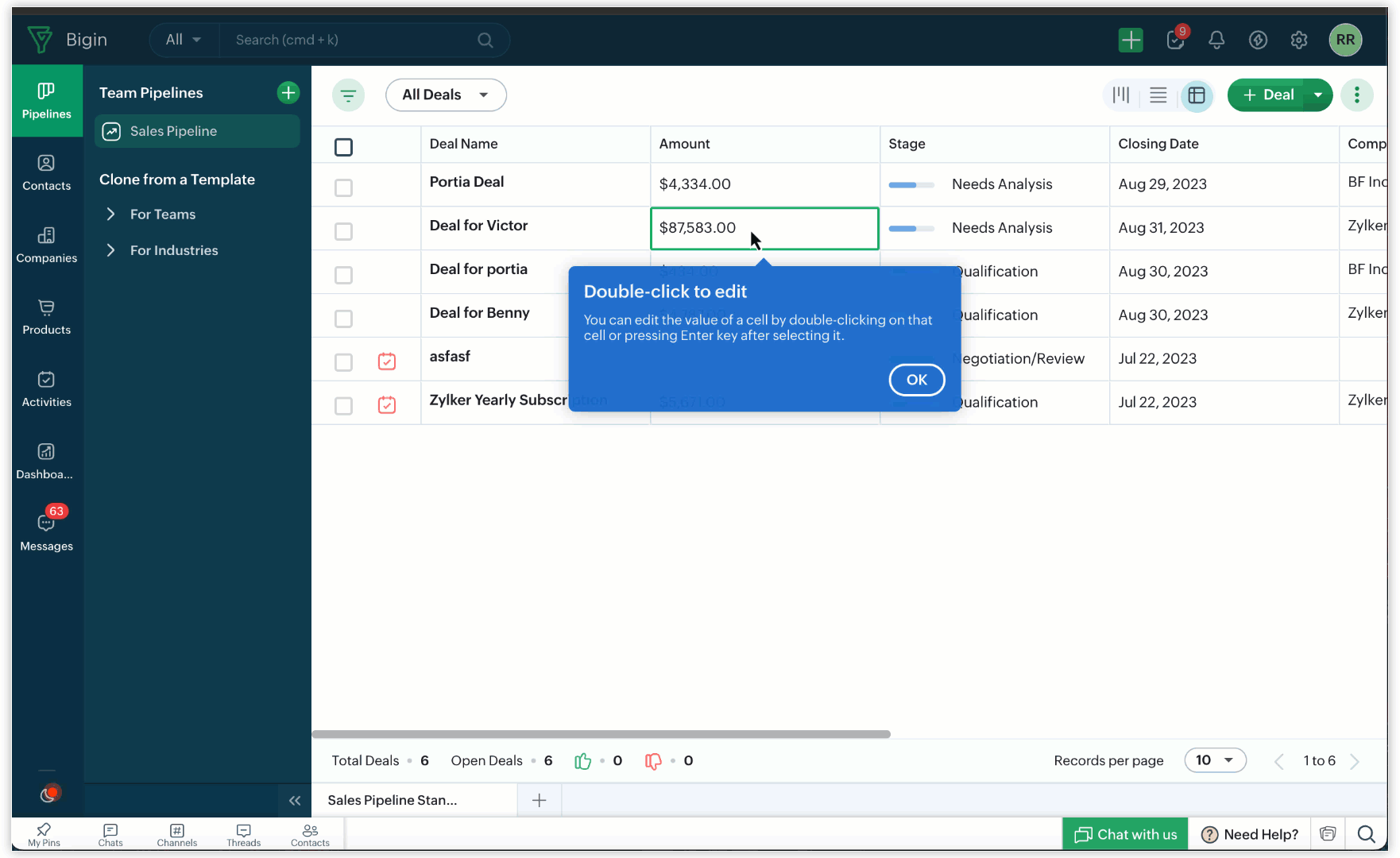Select the Portia Deal row checkbox
The width and height of the screenshot is (1400, 858).
[x=343, y=187]
